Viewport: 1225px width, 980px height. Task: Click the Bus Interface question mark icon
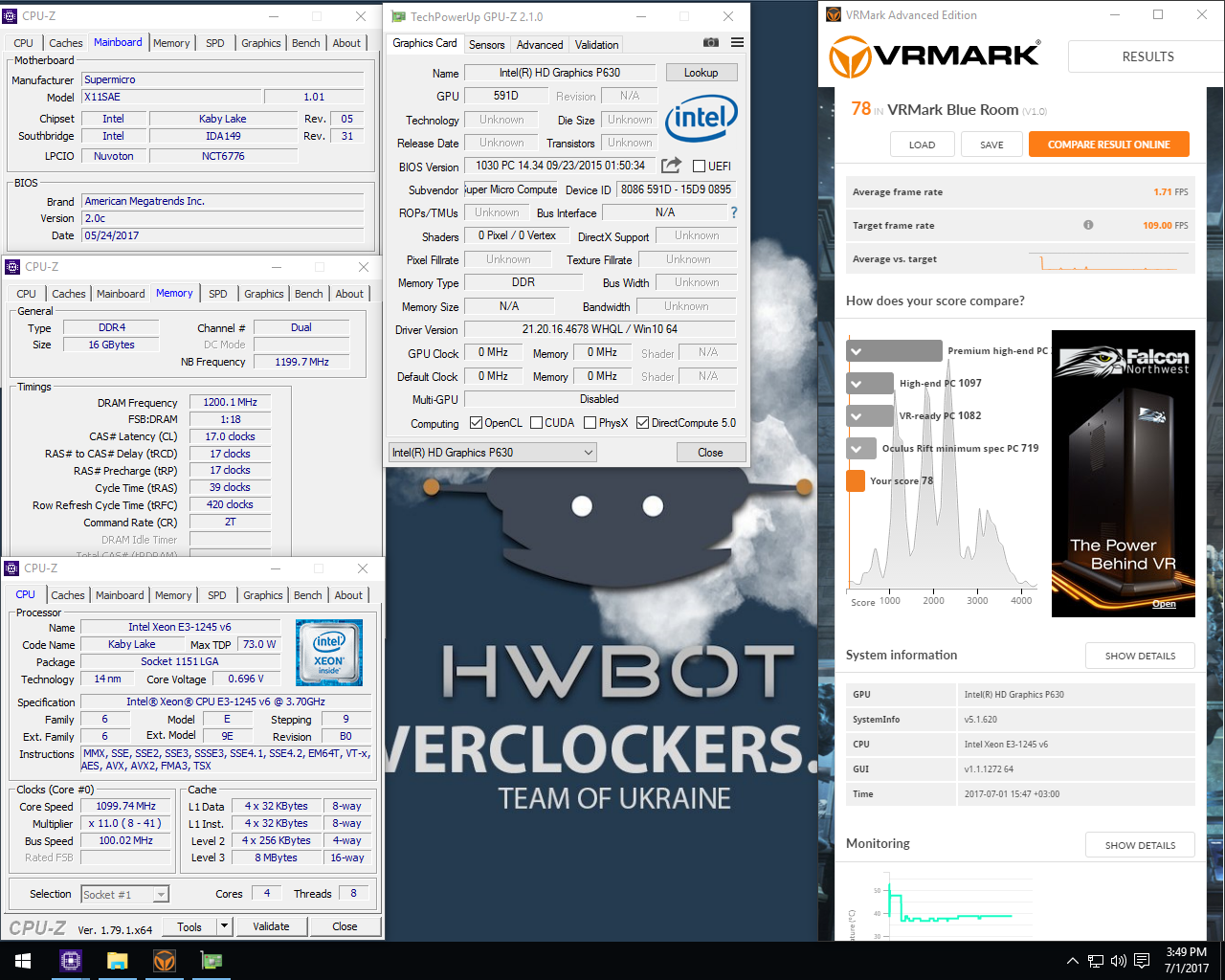coord(734,212)
